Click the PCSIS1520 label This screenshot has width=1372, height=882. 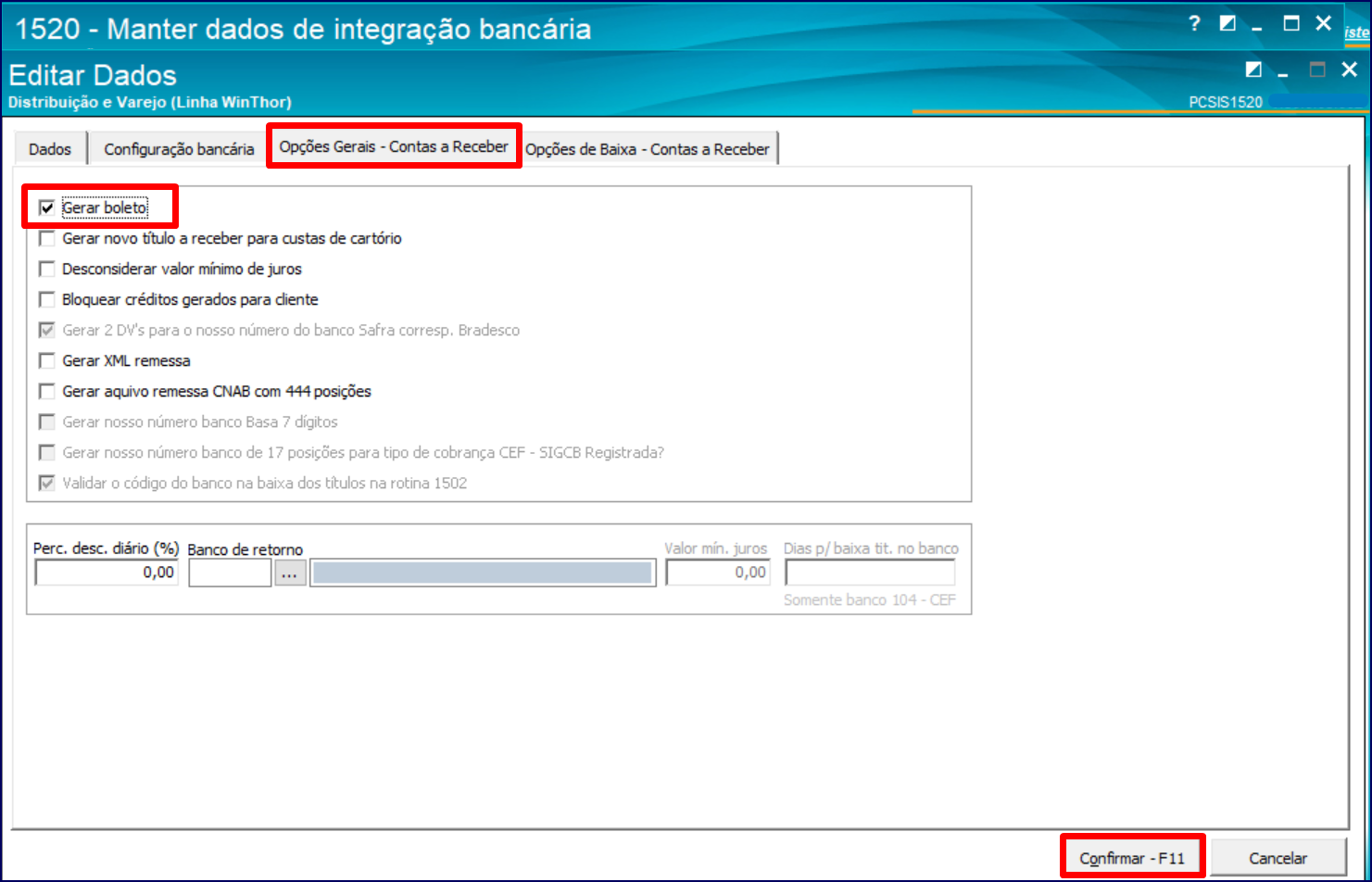point(1226,102)
